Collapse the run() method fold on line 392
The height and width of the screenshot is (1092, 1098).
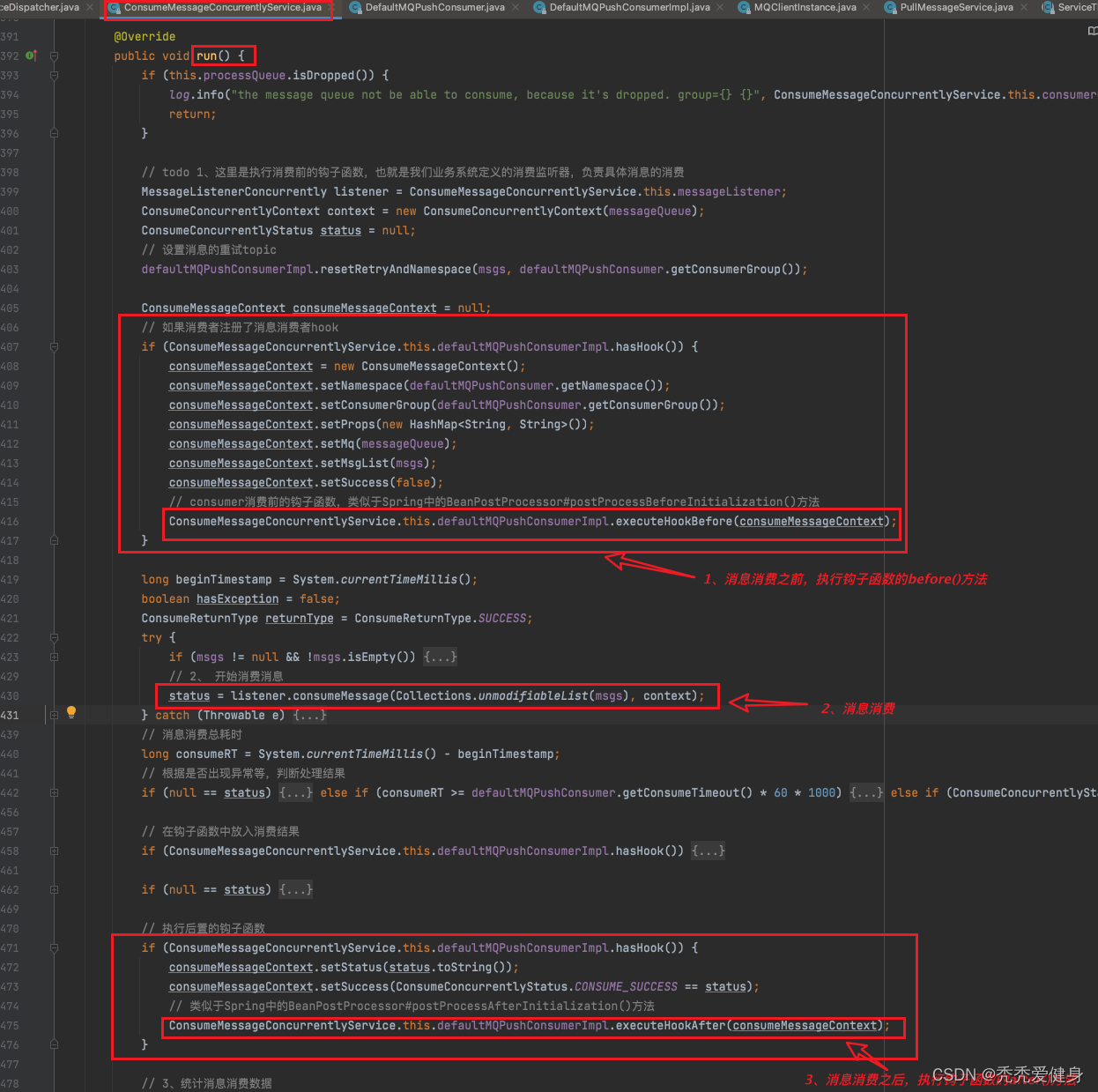pos(54,56)
